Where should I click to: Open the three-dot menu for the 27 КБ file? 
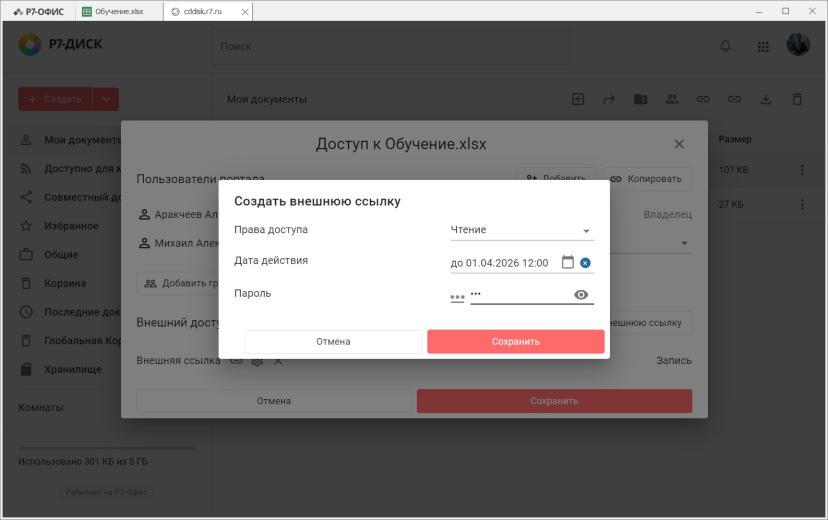point(802,204)
